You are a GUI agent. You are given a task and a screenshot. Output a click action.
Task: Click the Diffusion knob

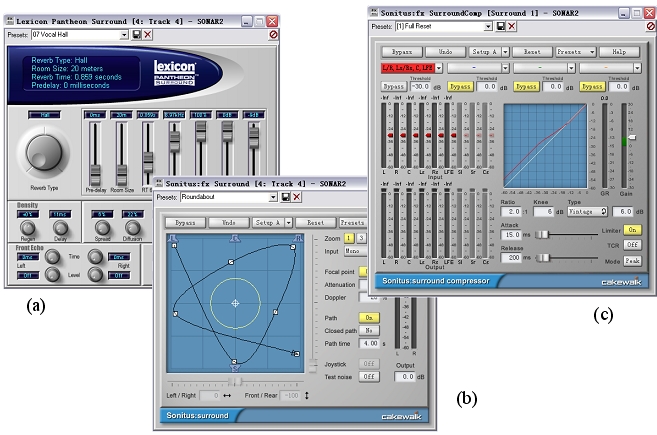pos(132,228)
